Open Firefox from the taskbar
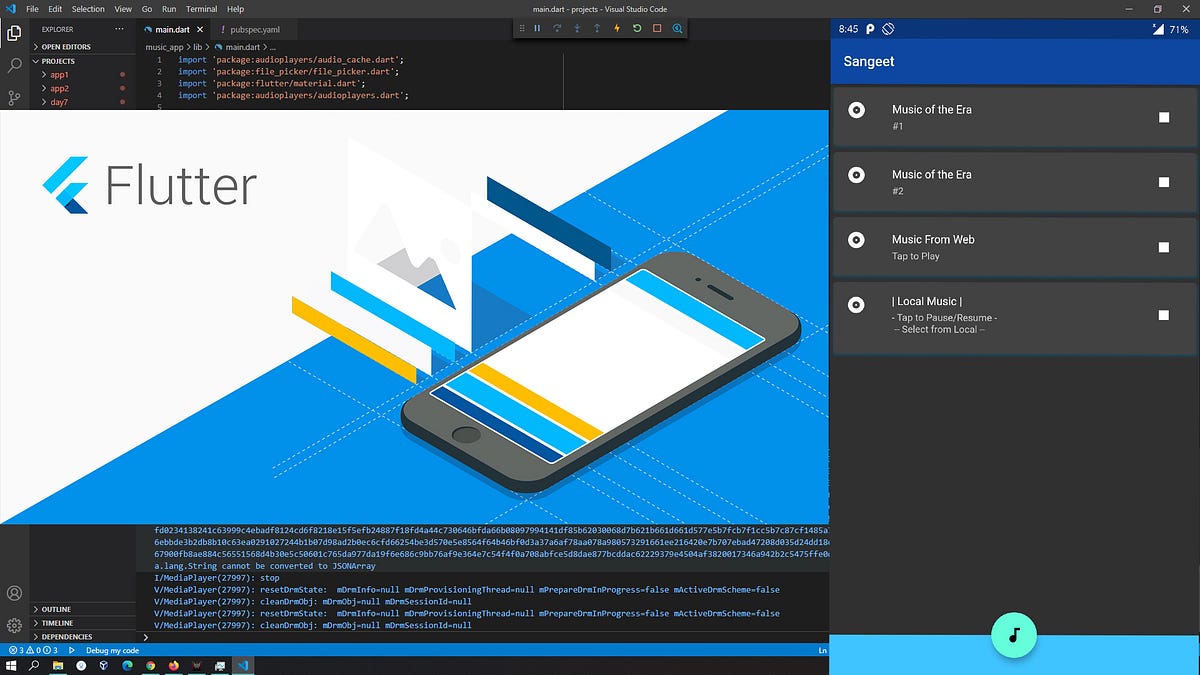 (x=172, y=664)
